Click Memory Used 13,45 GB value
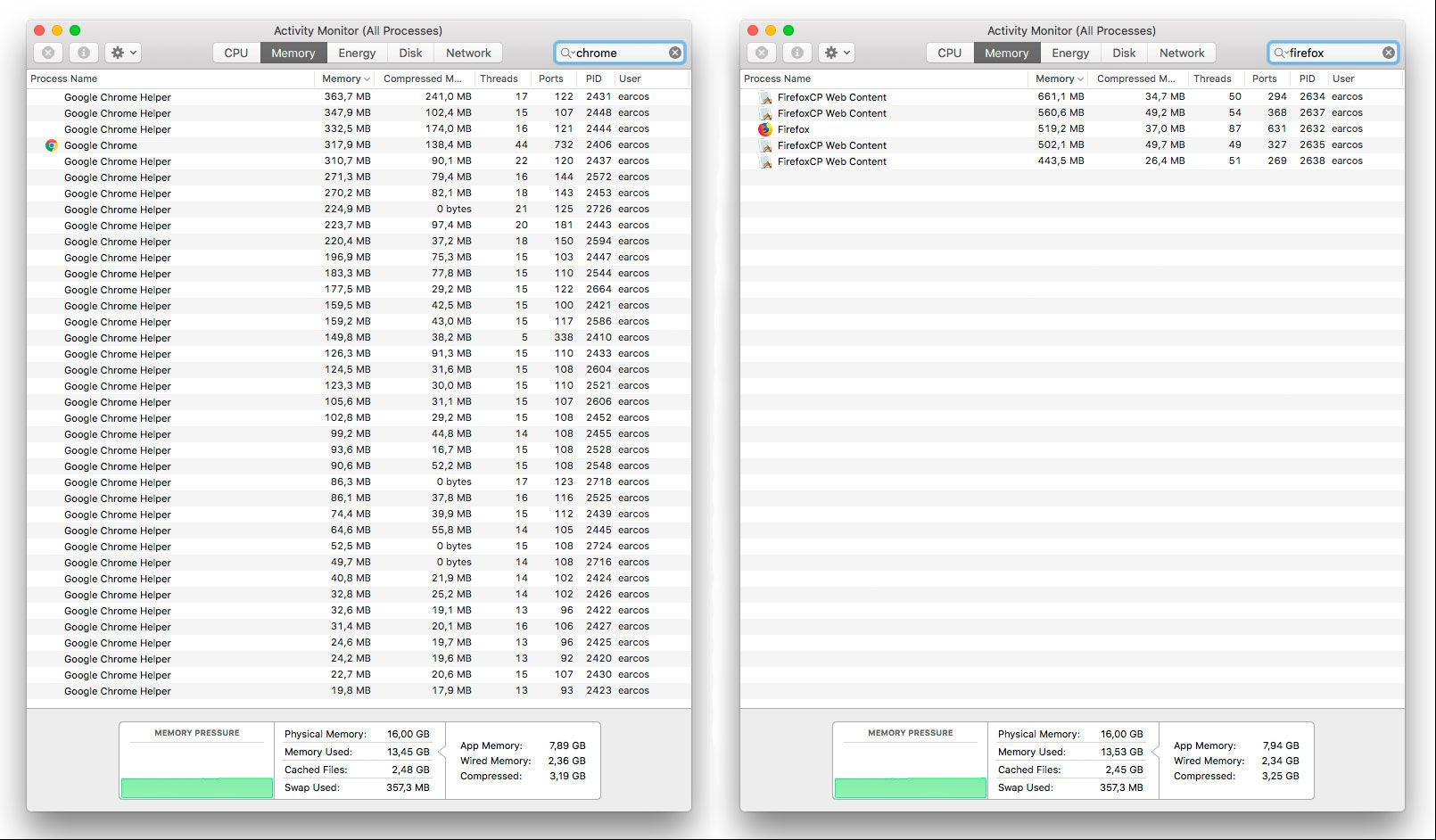The height and width of the screenshot is (840, 1436). click(408, 752)
